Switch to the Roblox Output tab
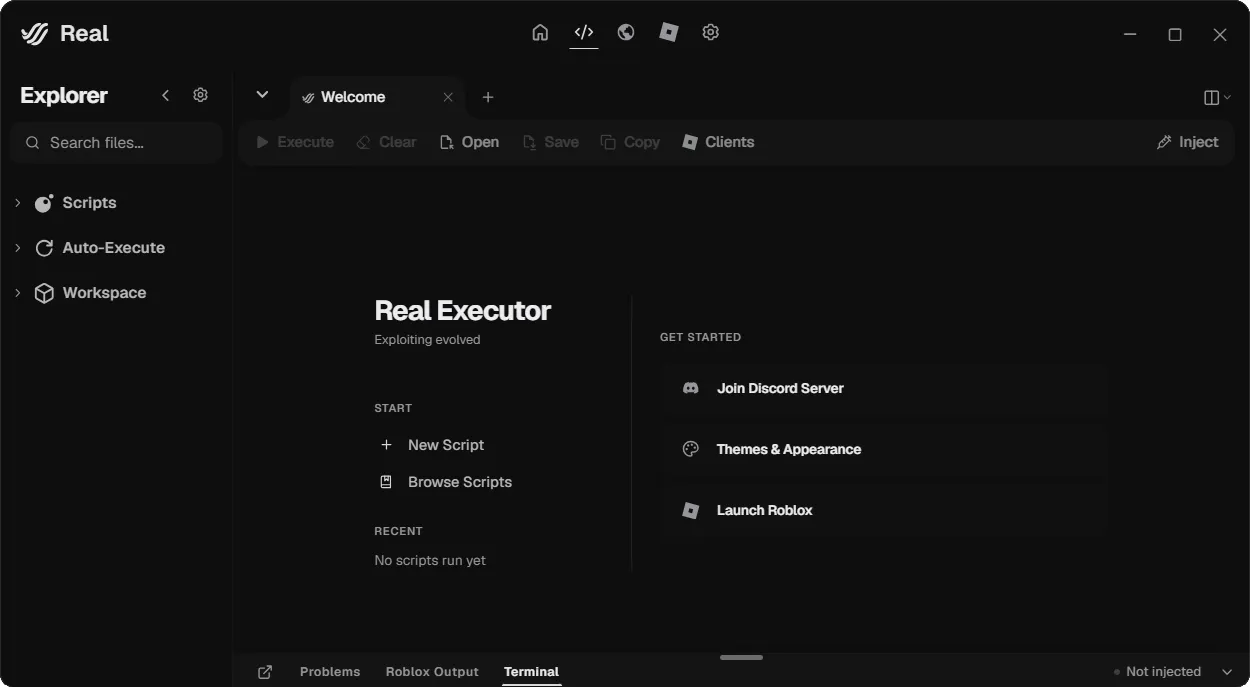The height and width of the screenshot is (687, 1250). click(432, 672)
